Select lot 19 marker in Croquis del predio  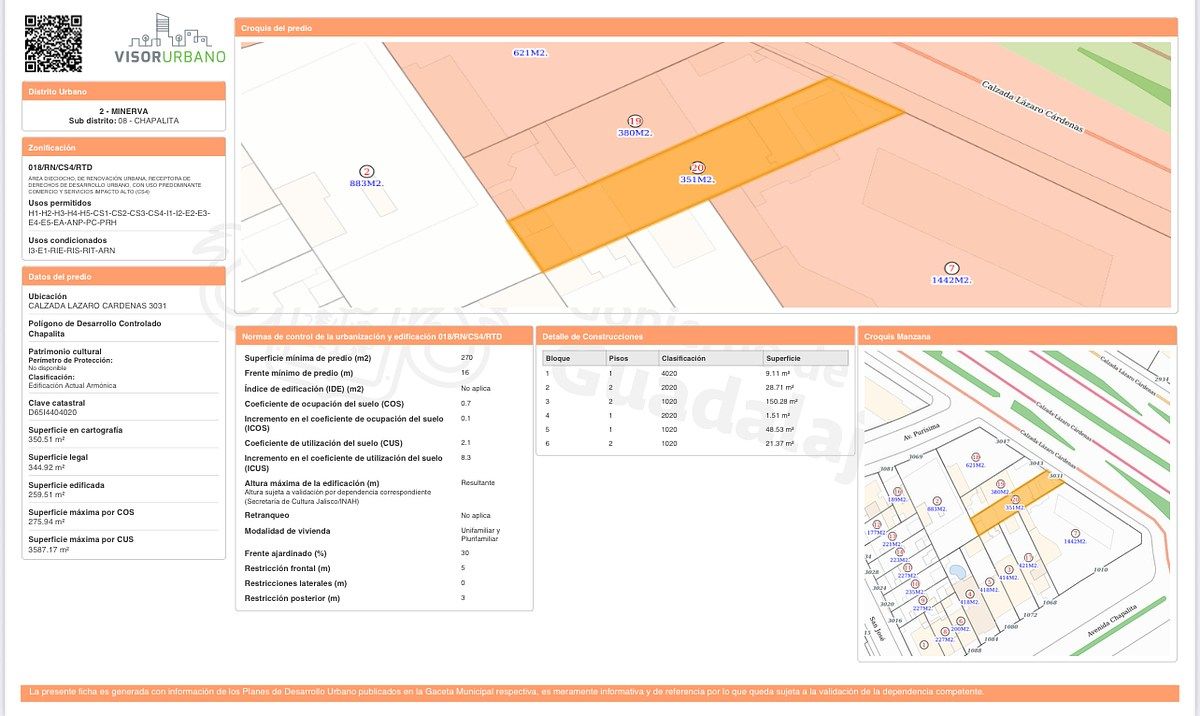pos(635,121)
